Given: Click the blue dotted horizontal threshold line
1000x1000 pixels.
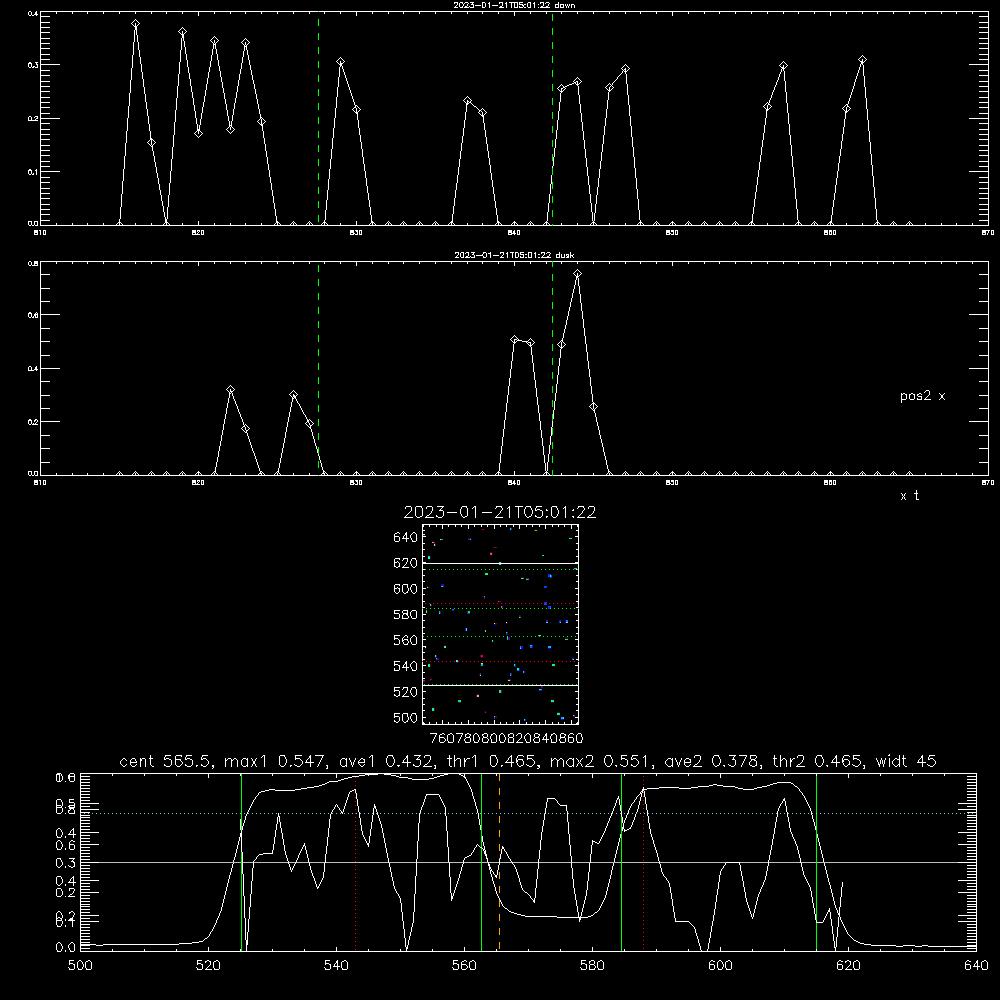Looking at the screenshot, I should pyautogui.click(x=528, y=813).
